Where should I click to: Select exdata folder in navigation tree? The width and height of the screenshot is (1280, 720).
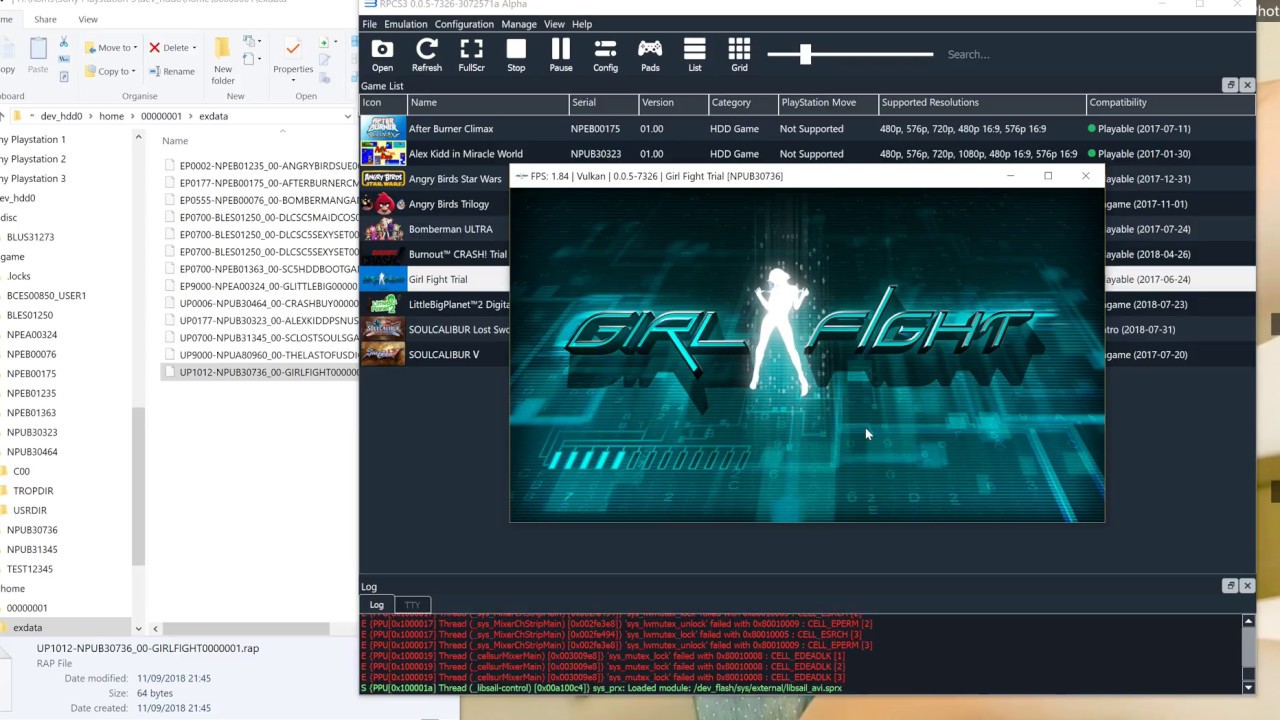[27, 628]
